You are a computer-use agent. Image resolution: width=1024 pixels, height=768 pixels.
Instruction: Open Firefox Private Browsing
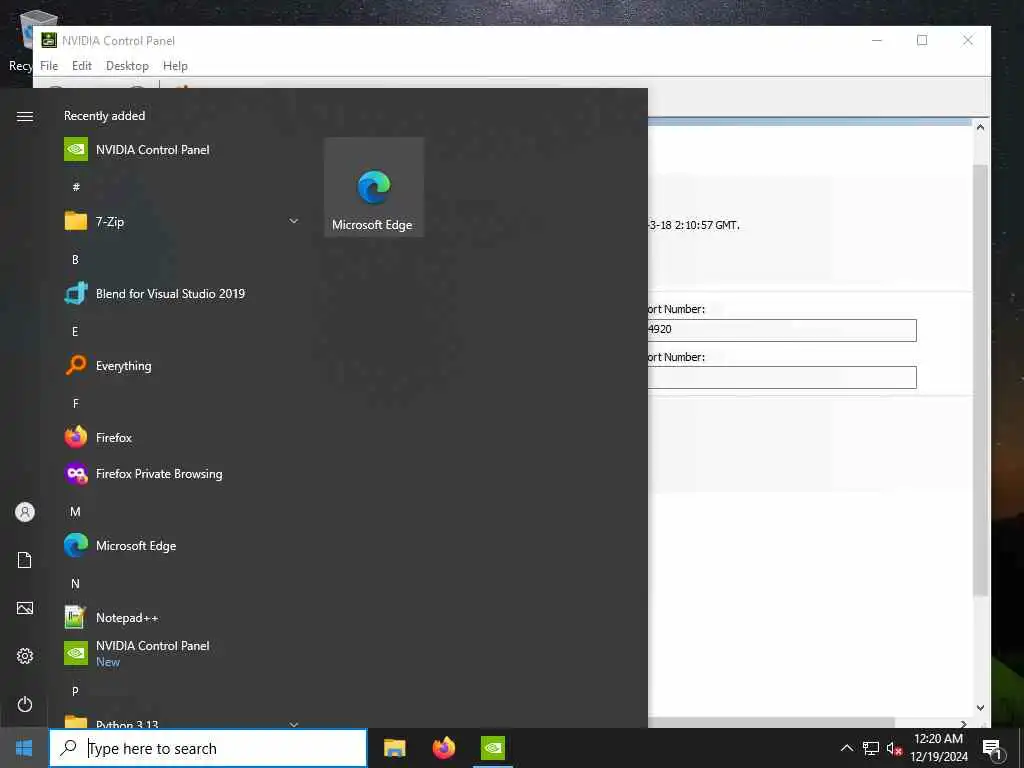[183, 473]
